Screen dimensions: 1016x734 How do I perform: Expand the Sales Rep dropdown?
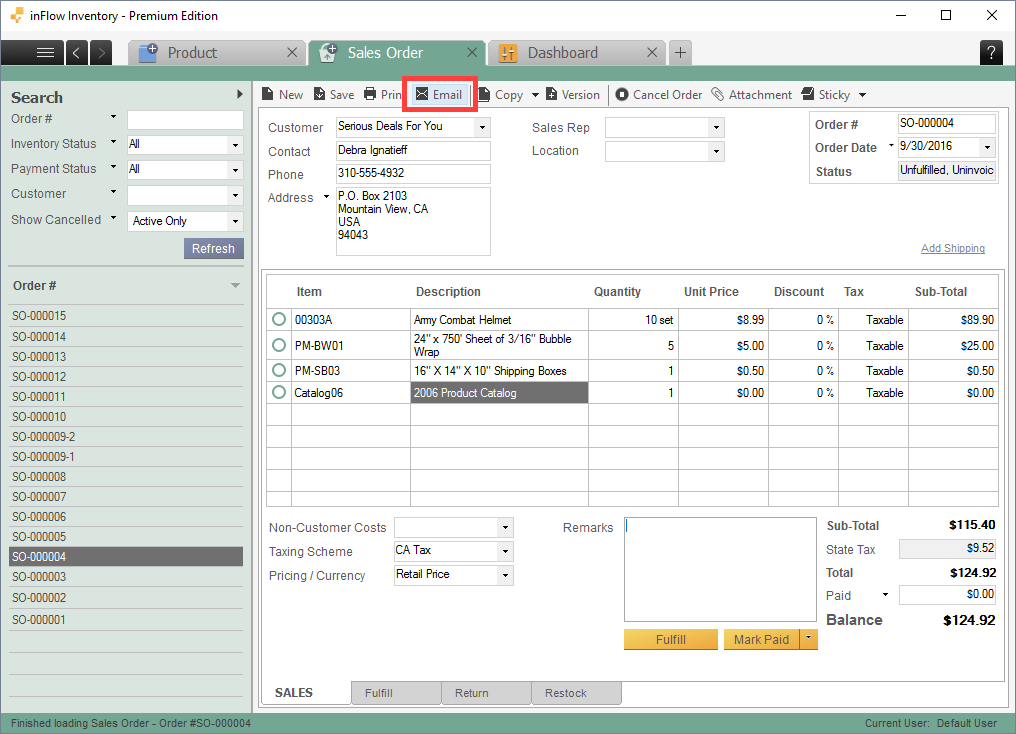point(715,128)
